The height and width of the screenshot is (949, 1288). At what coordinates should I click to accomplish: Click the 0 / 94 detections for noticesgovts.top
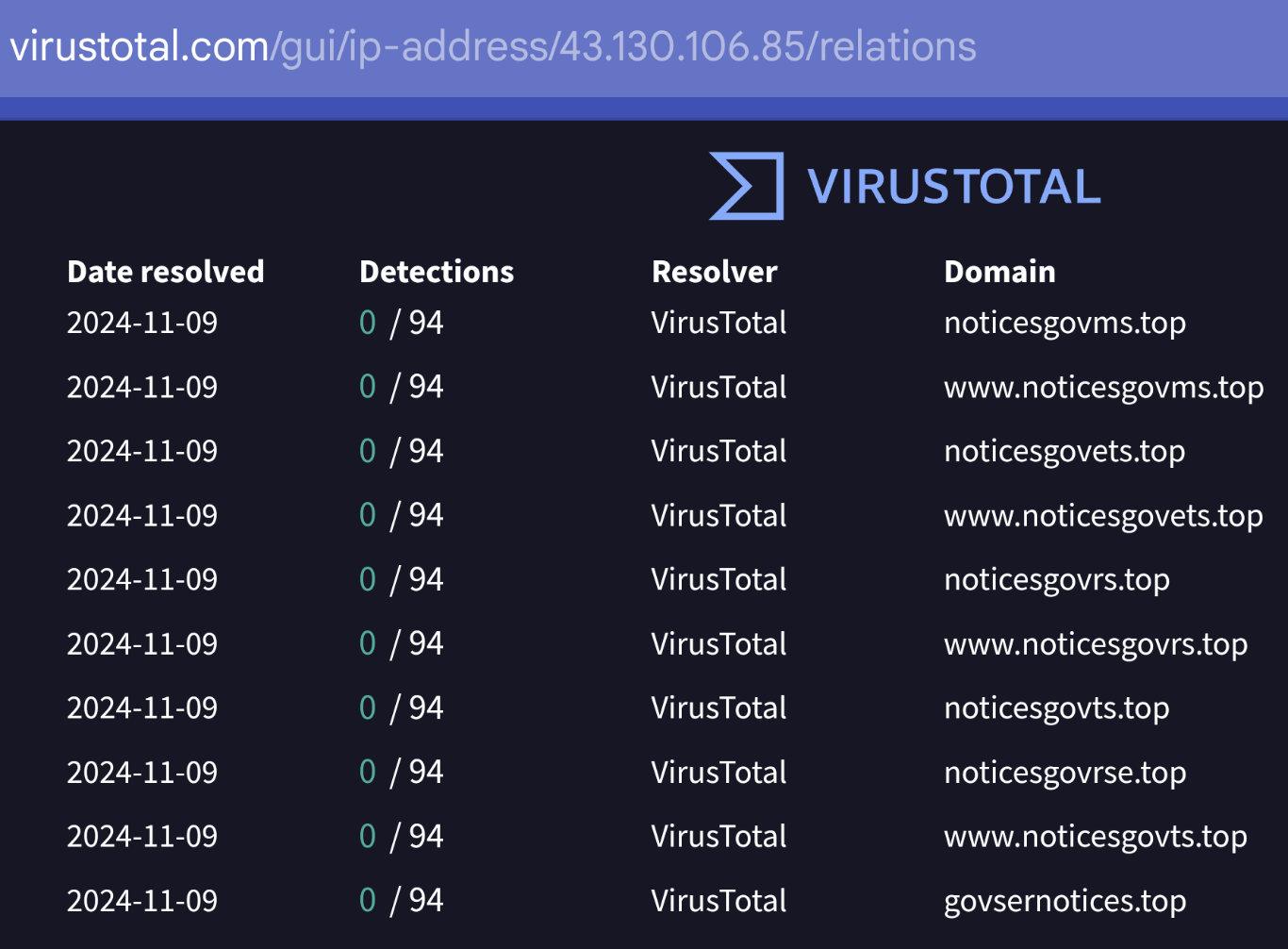402,708
